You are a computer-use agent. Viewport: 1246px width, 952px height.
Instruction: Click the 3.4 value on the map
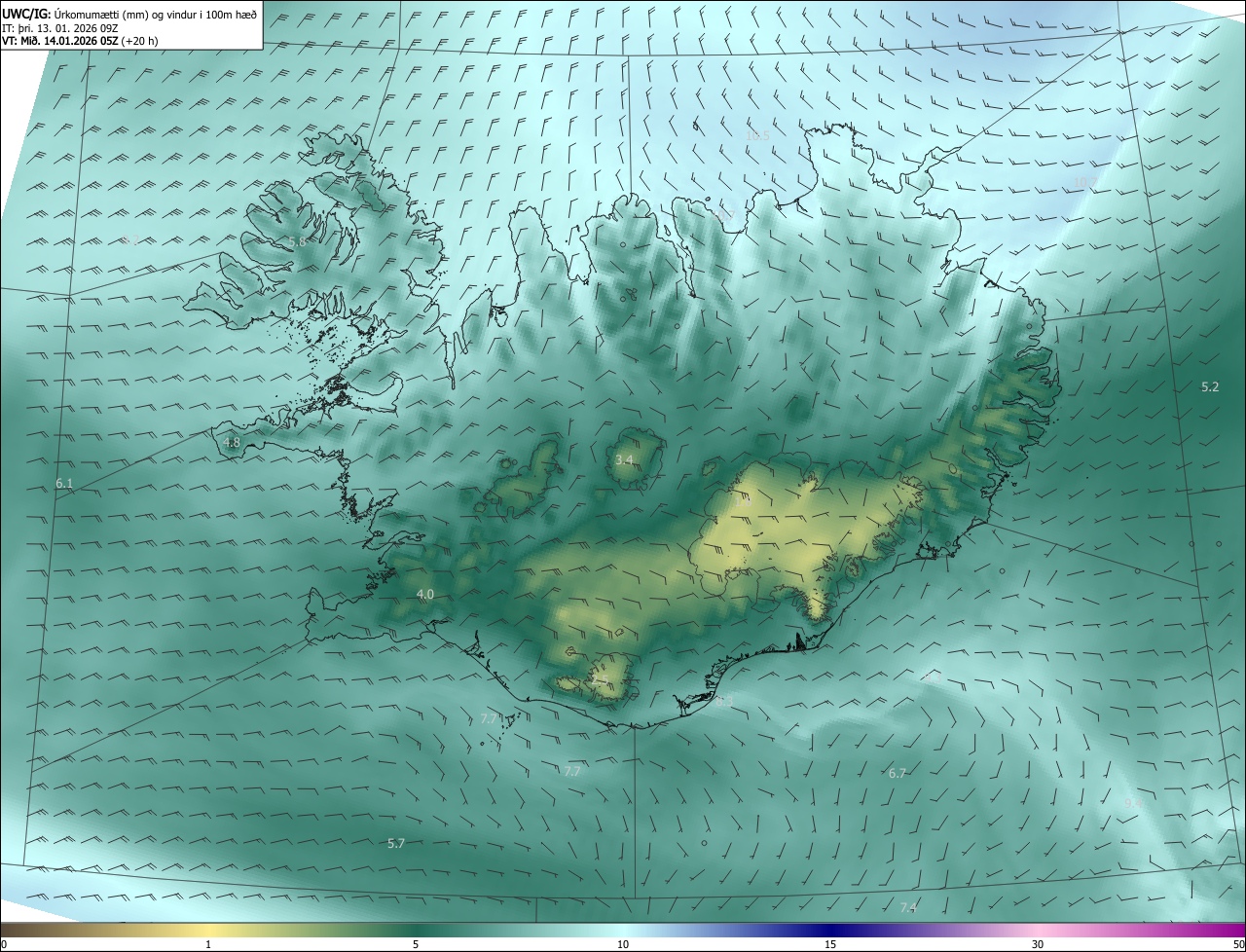pyautogui.click(x=624, y=459)
